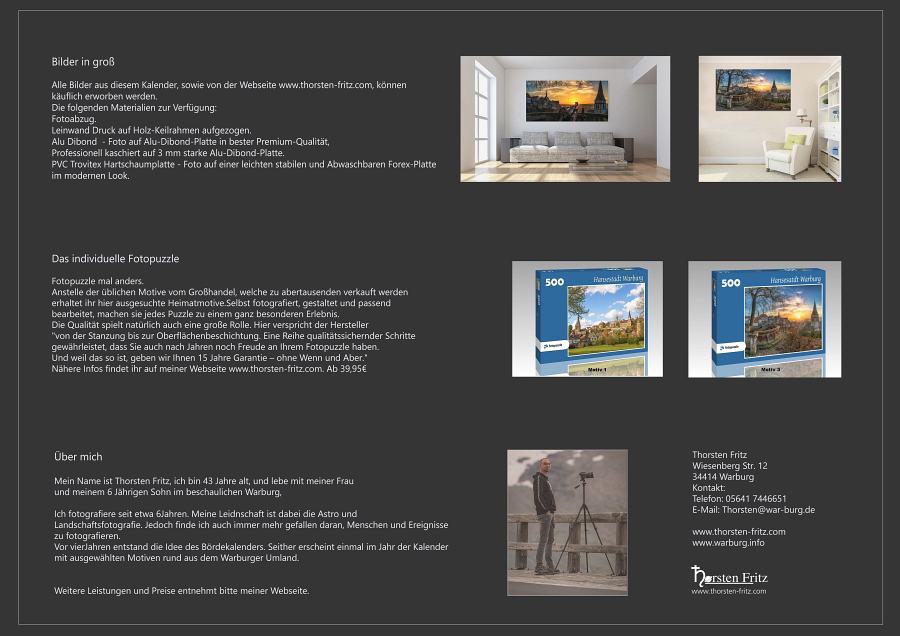Click the heading 'Das individuelle Fotopuzzle'
Screen dimensions: 900x636
(115, 259)
